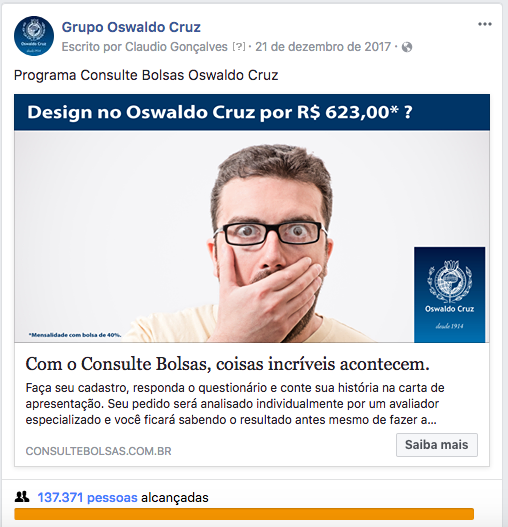Click the orange reach progress bar
This screenshot has height=527, width=508.
coord(244,514)
